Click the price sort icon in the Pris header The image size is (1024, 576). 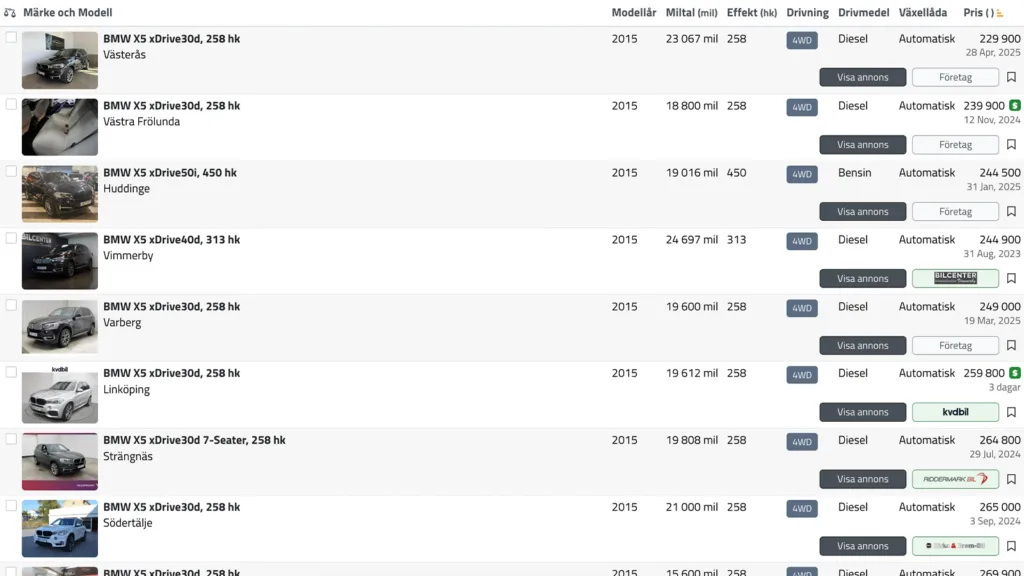[1000, 13]
